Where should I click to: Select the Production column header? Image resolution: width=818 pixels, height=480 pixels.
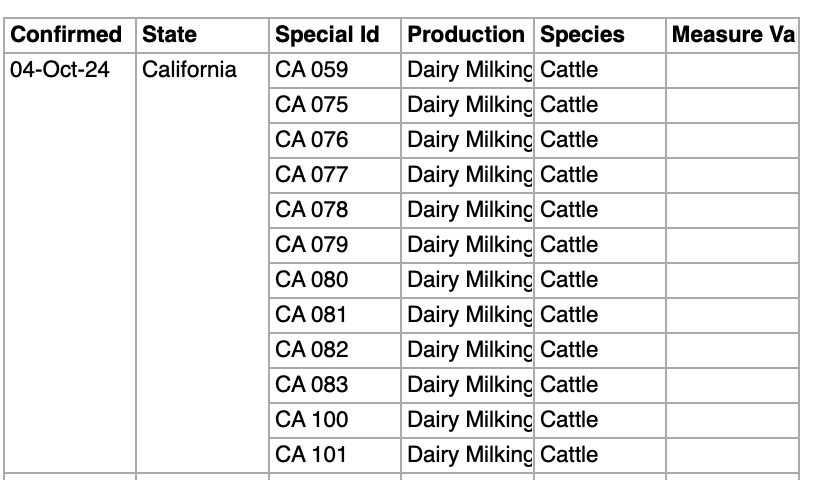coord(466,35)
